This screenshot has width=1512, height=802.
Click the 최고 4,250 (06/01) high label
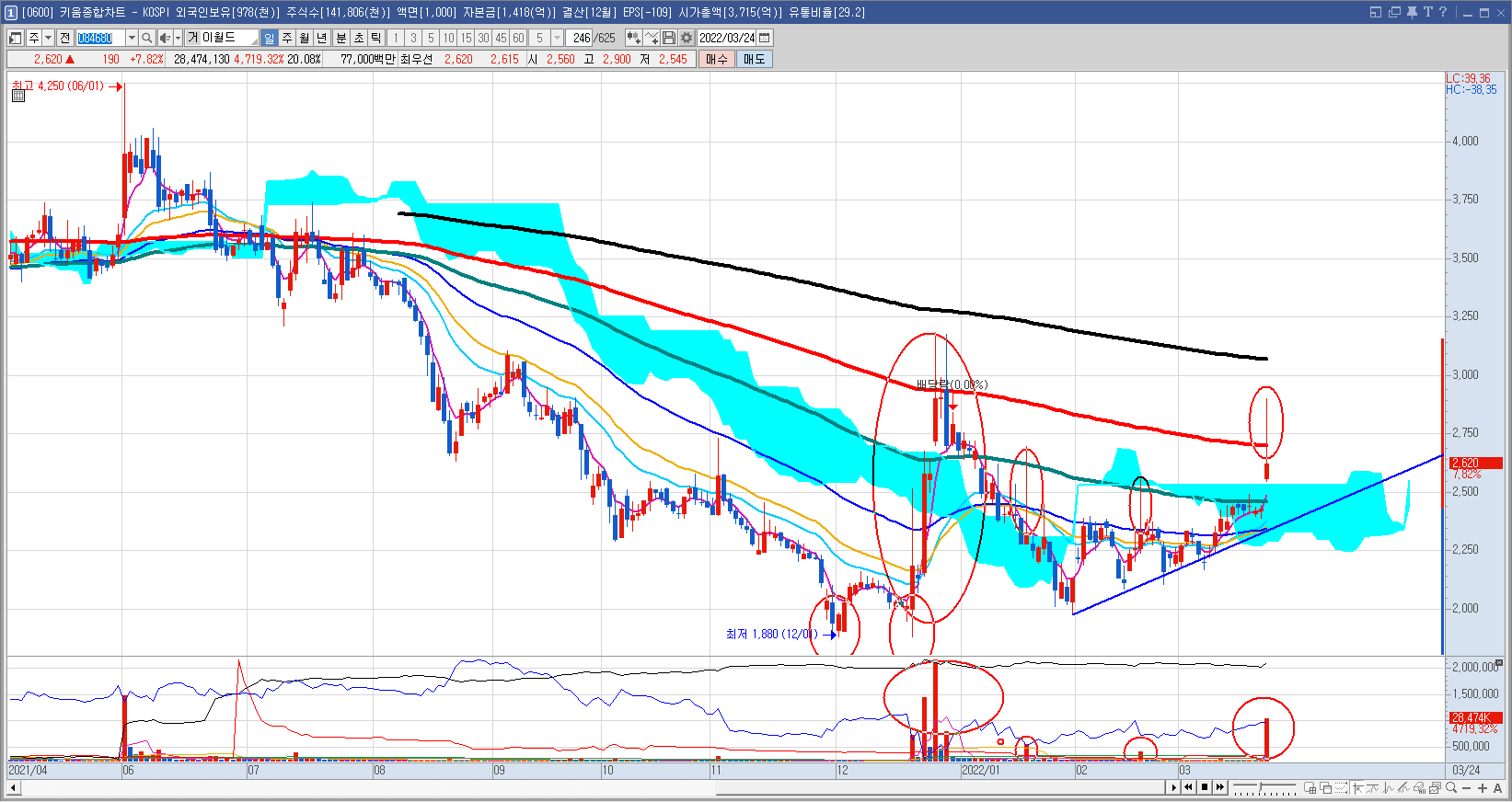pos(57,86)
